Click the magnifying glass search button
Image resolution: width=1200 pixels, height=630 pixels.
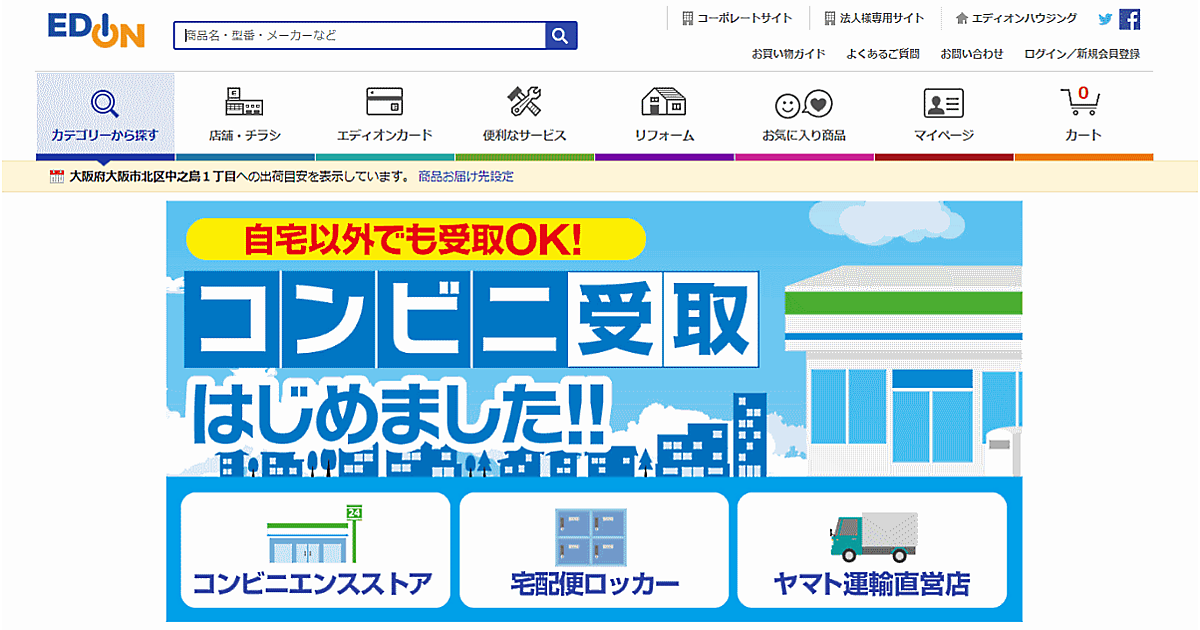tap(560, 36)
